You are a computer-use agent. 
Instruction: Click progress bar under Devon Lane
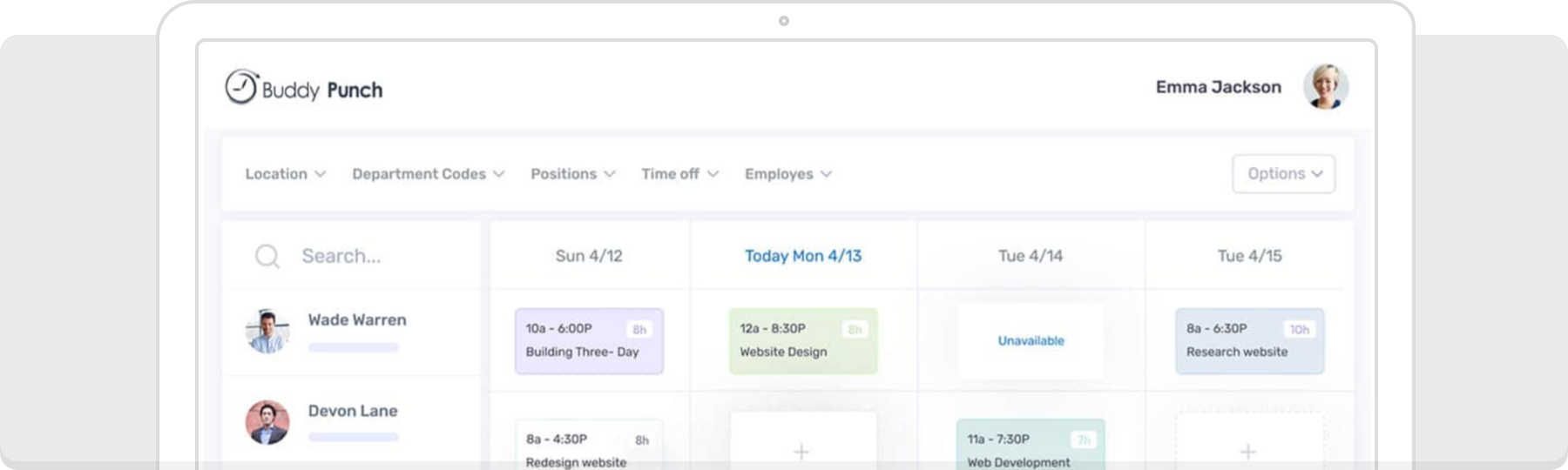(x=354, y=437)
